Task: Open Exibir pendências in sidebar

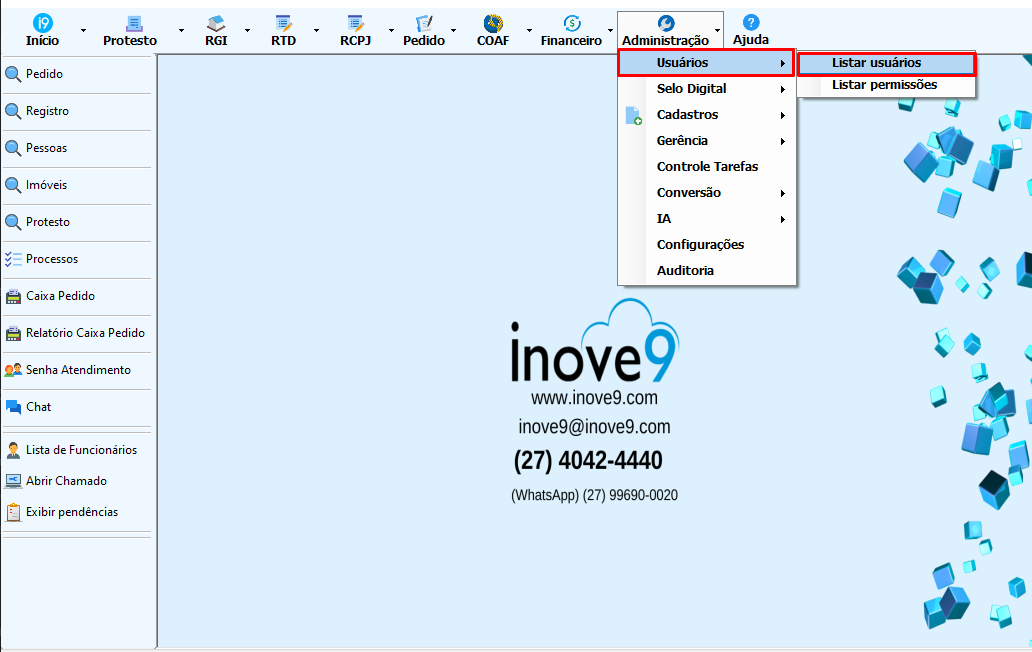Action: [71, 512]
